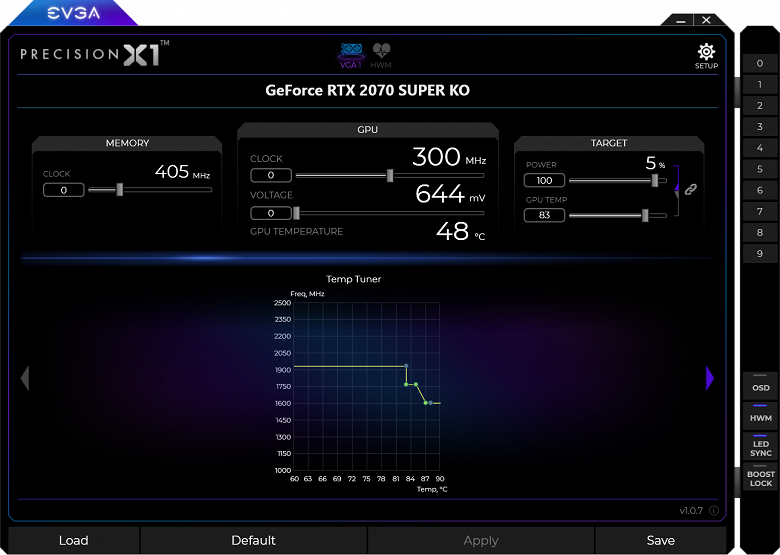Select the VGA 1 graphics card icon
The image size is (780, 555).
tap(351, 55)
